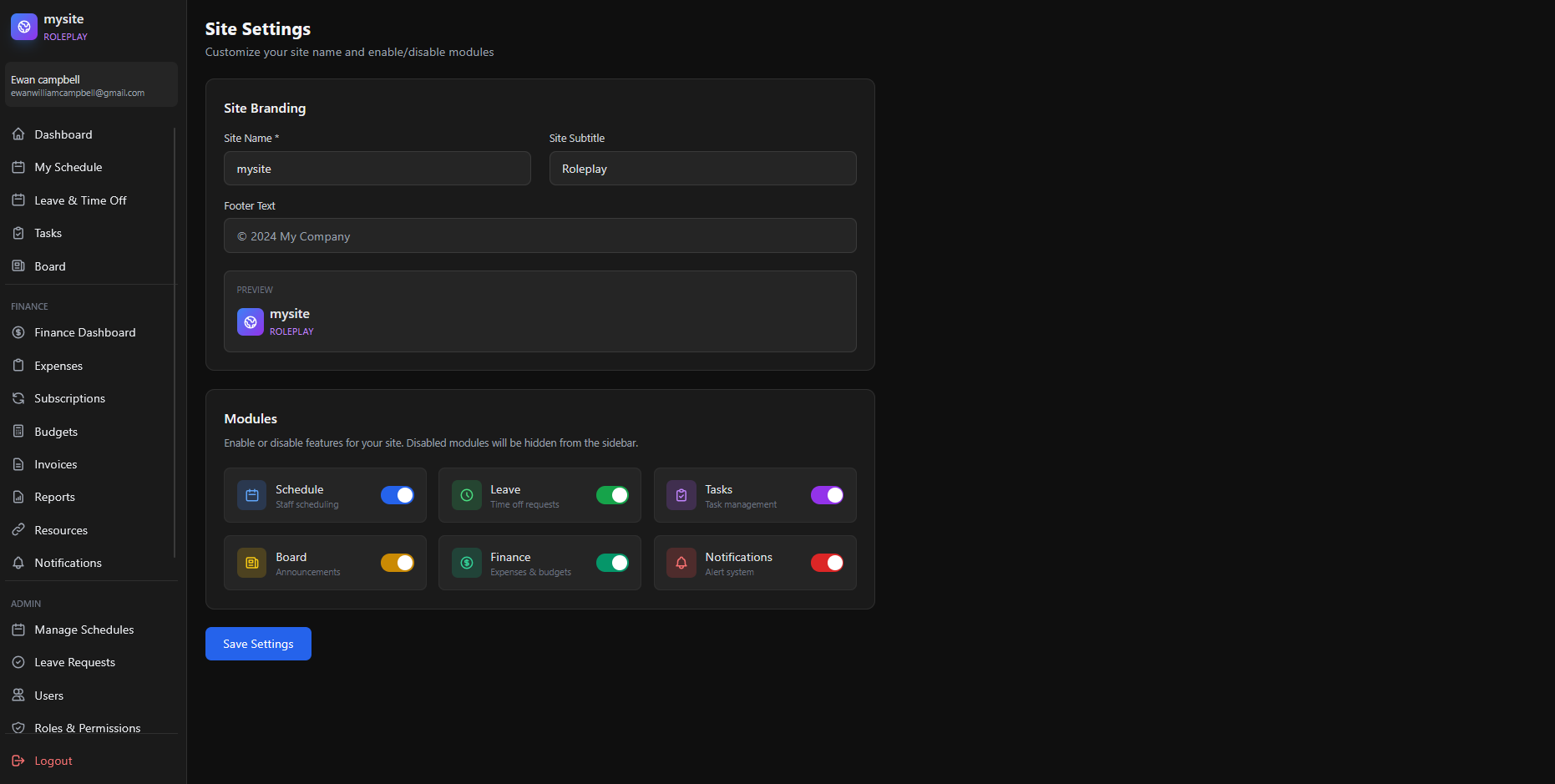
Task: Click the Users icon in admin section
Action: click(x=18, y=695)
